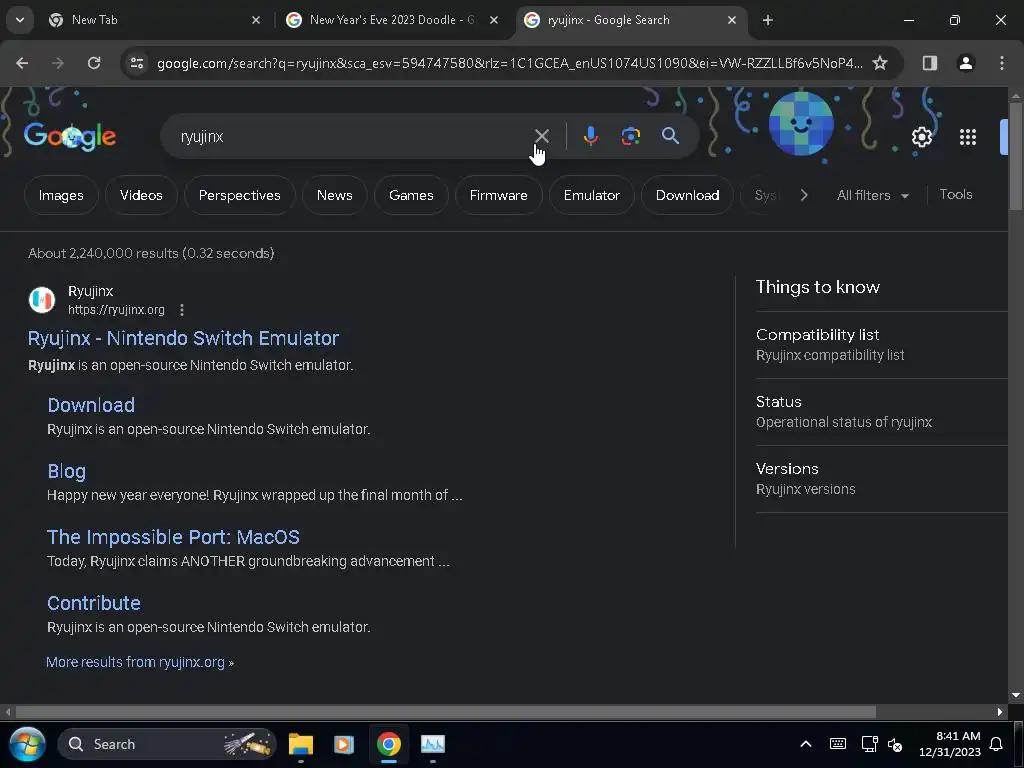Click the horizontal page scrollbar
The width and height of the screenshot is (1024, 768).
point(445,712)
